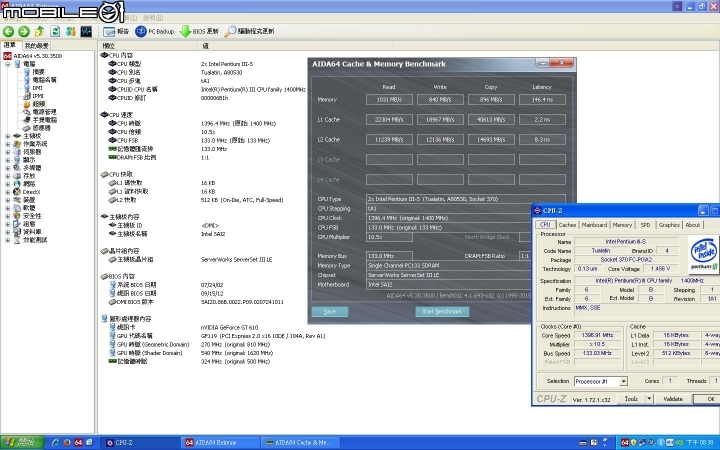The height and width of the screenshot is (450, 720).
Task: Click the PC Backup toolbar button
Action: point(155,31)
